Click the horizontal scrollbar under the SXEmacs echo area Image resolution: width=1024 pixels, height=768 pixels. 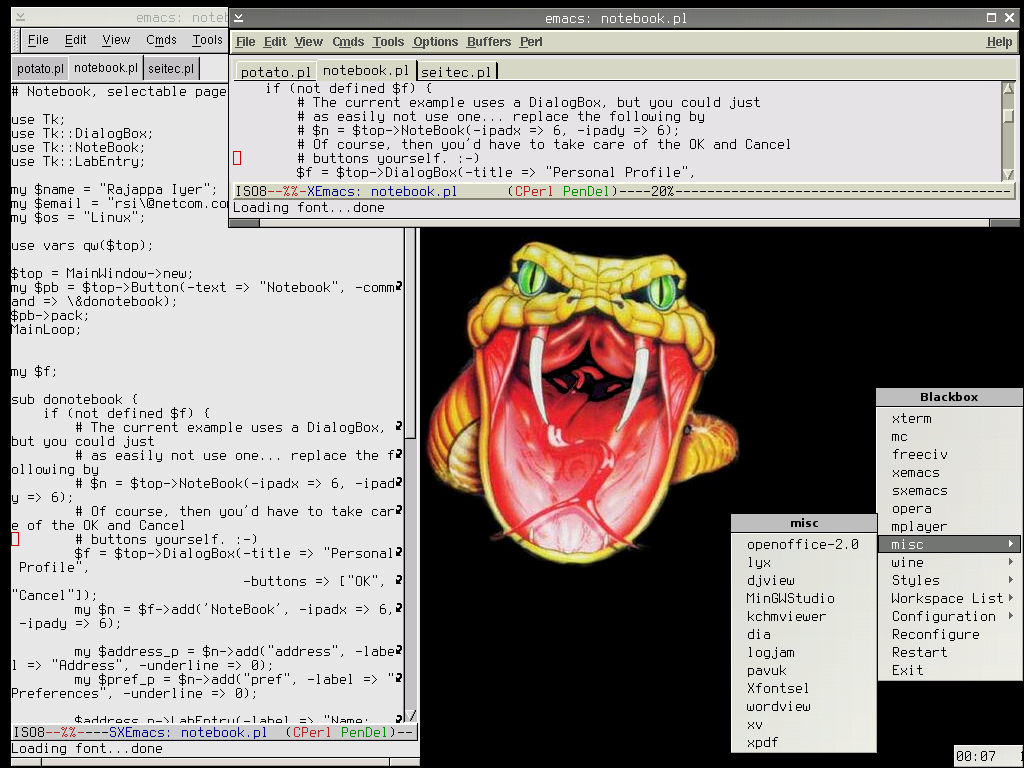coord(216,762)
